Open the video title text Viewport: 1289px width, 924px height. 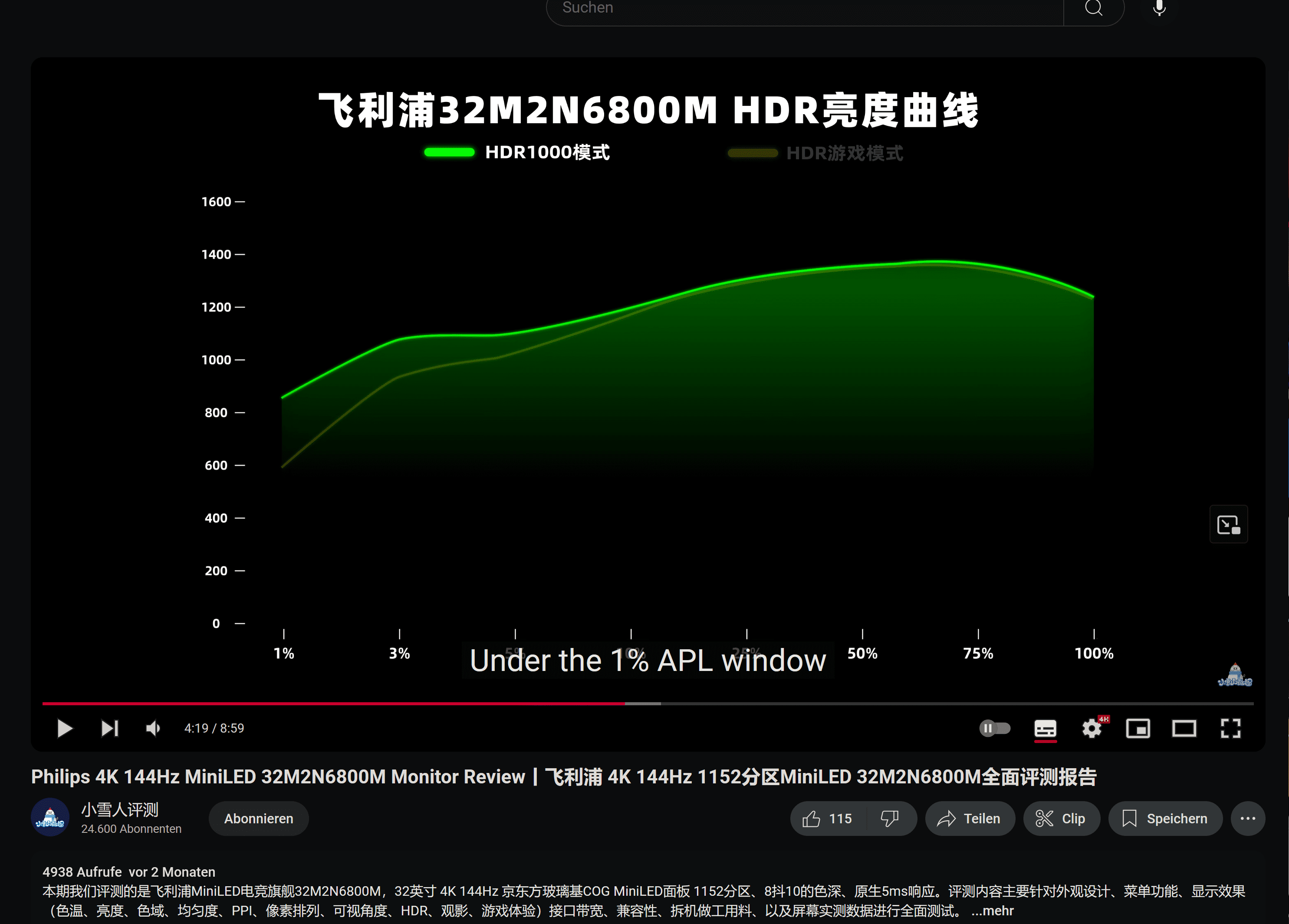[564, 776]
